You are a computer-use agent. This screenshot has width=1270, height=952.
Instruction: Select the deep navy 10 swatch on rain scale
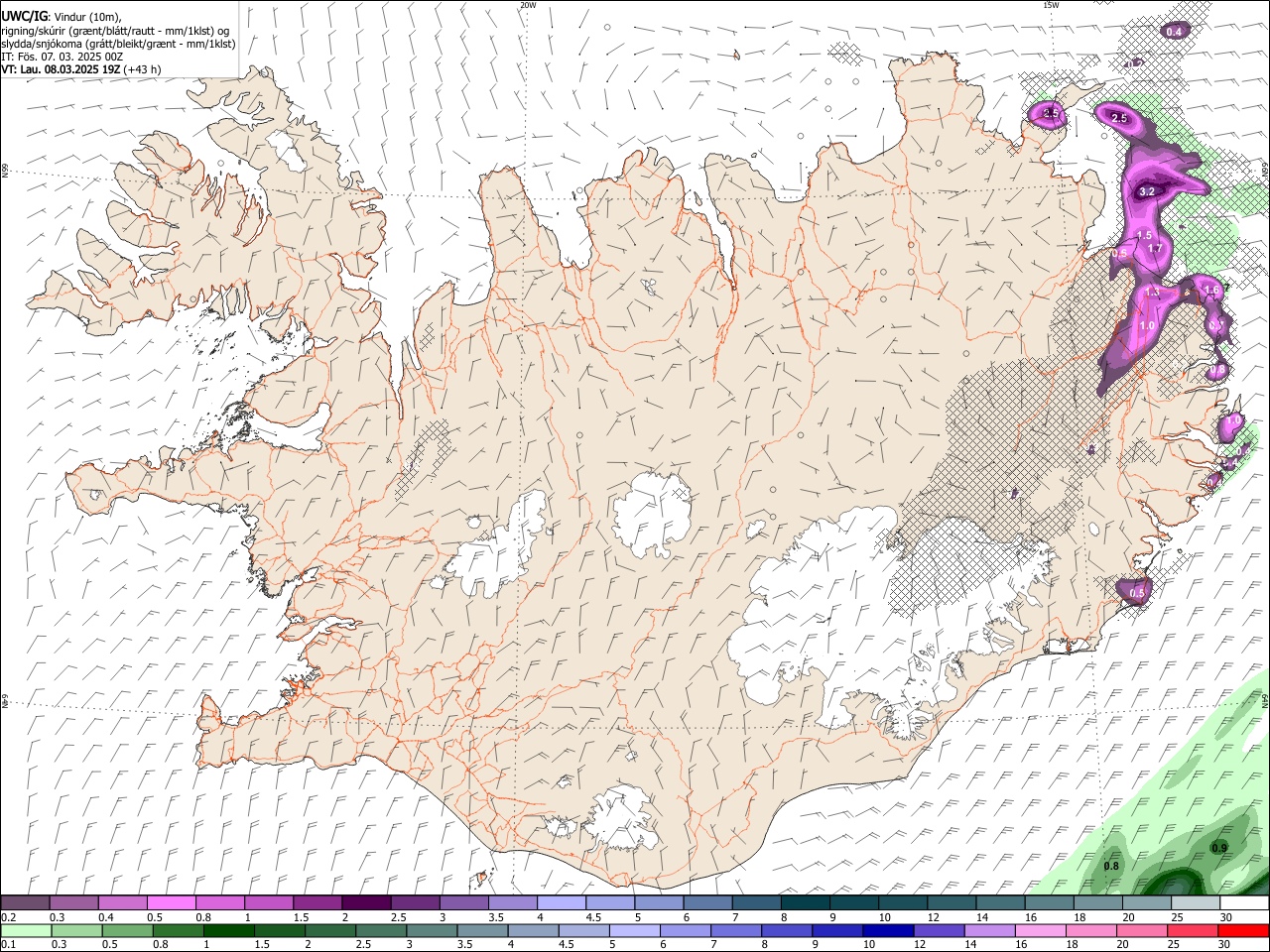click(888, 930)
